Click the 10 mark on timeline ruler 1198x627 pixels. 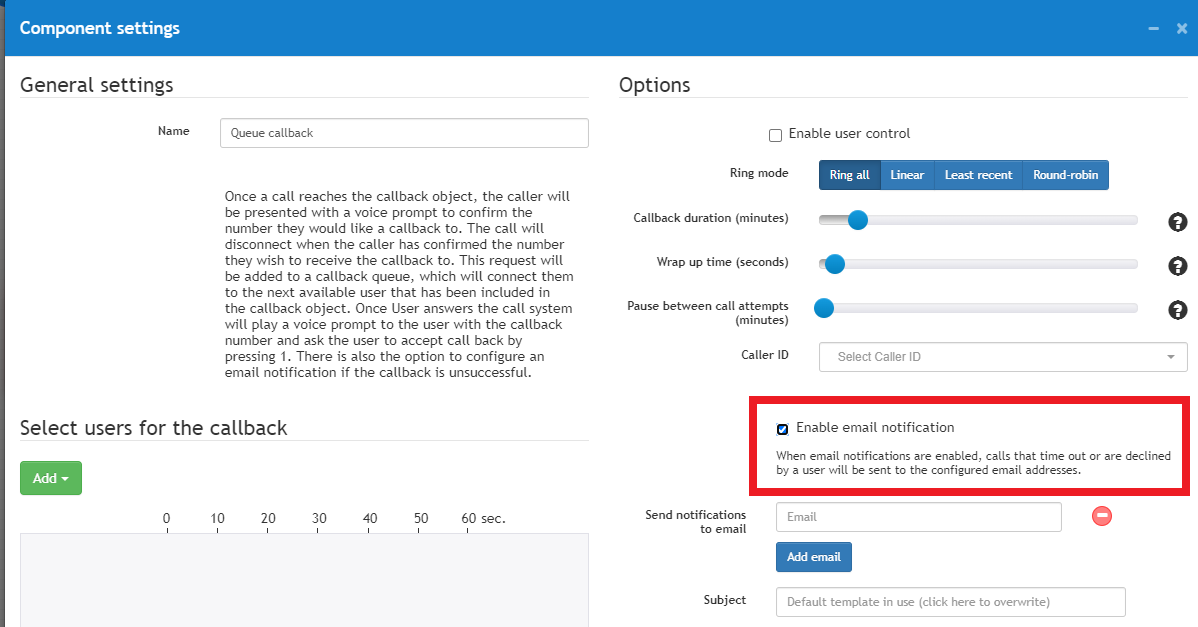(217, 519)
